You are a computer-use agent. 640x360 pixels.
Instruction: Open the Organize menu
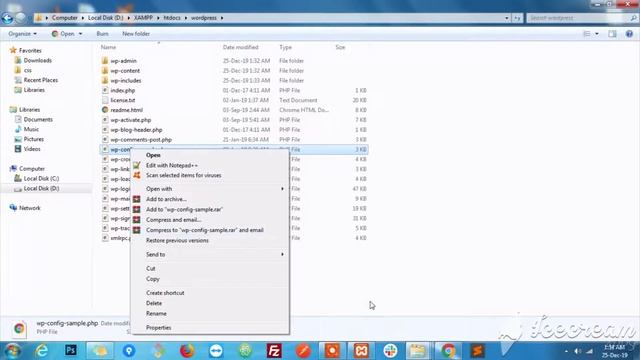coord(22,34)
